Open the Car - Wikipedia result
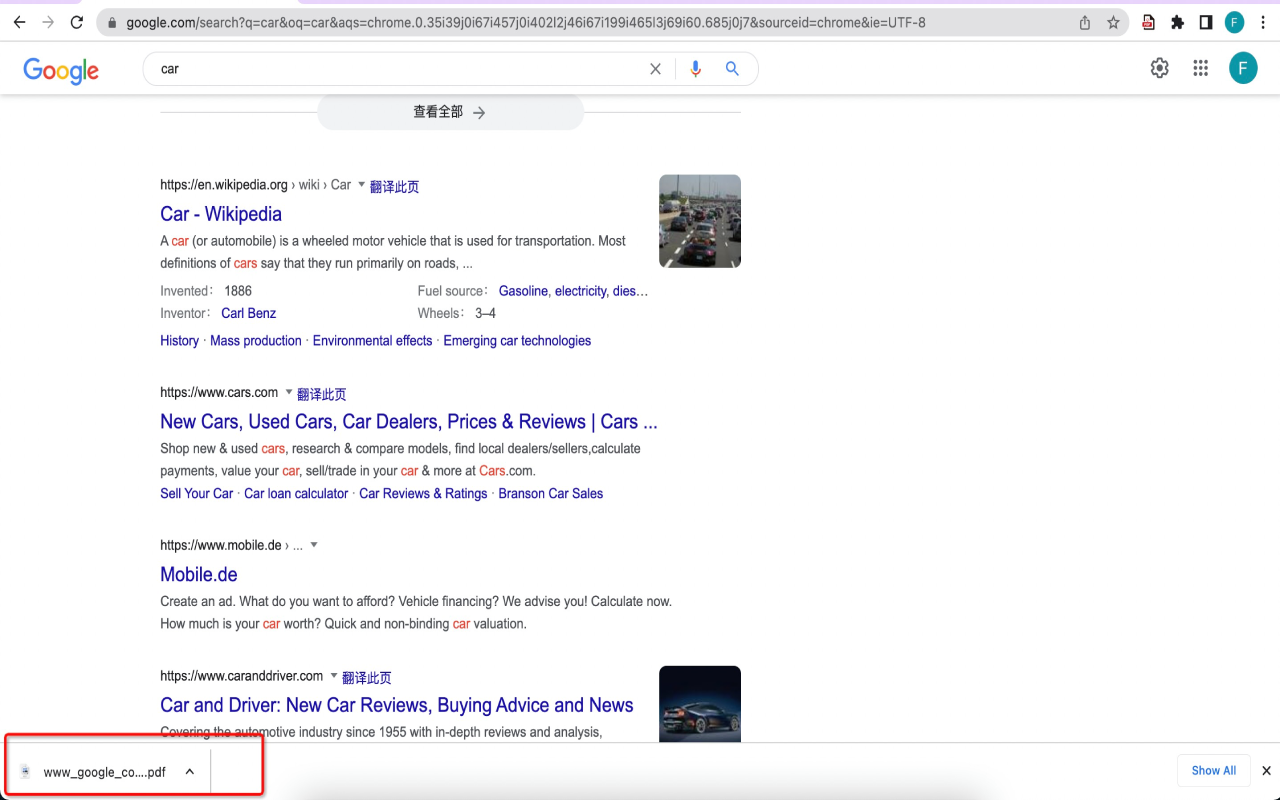Screen dimensions: 1280x800 (x=221, y=214)
